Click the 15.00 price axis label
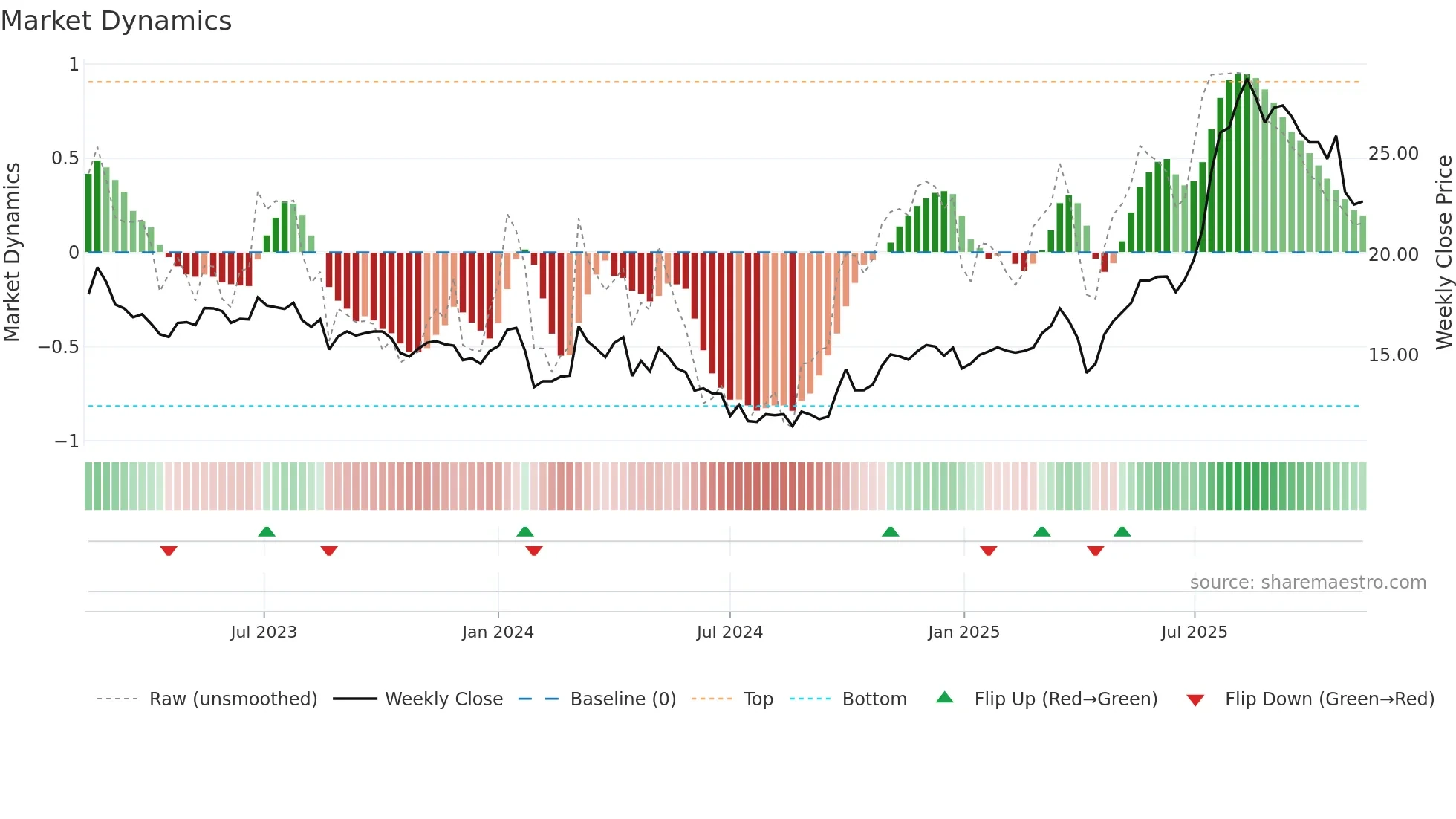Image resolution: width=1456 pixels, height=819 pixels. [x=1394, y=355]
